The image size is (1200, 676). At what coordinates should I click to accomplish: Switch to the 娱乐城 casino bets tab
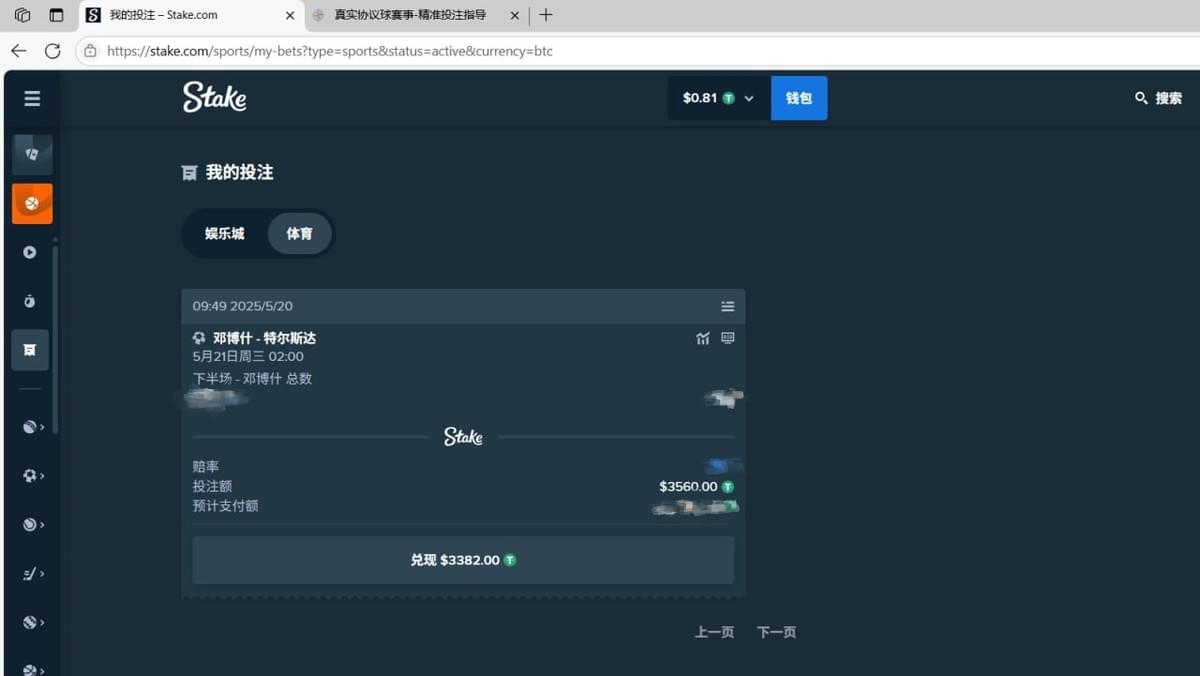click(x=225, y=233)
